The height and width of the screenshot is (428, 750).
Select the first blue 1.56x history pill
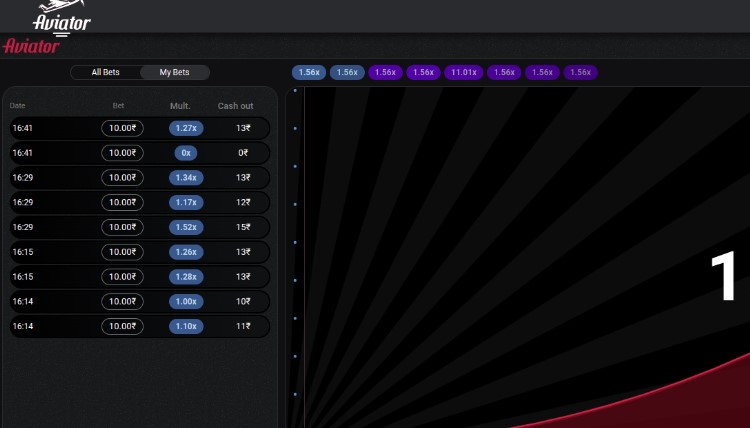pyautogui.click(x=309, y=72)
